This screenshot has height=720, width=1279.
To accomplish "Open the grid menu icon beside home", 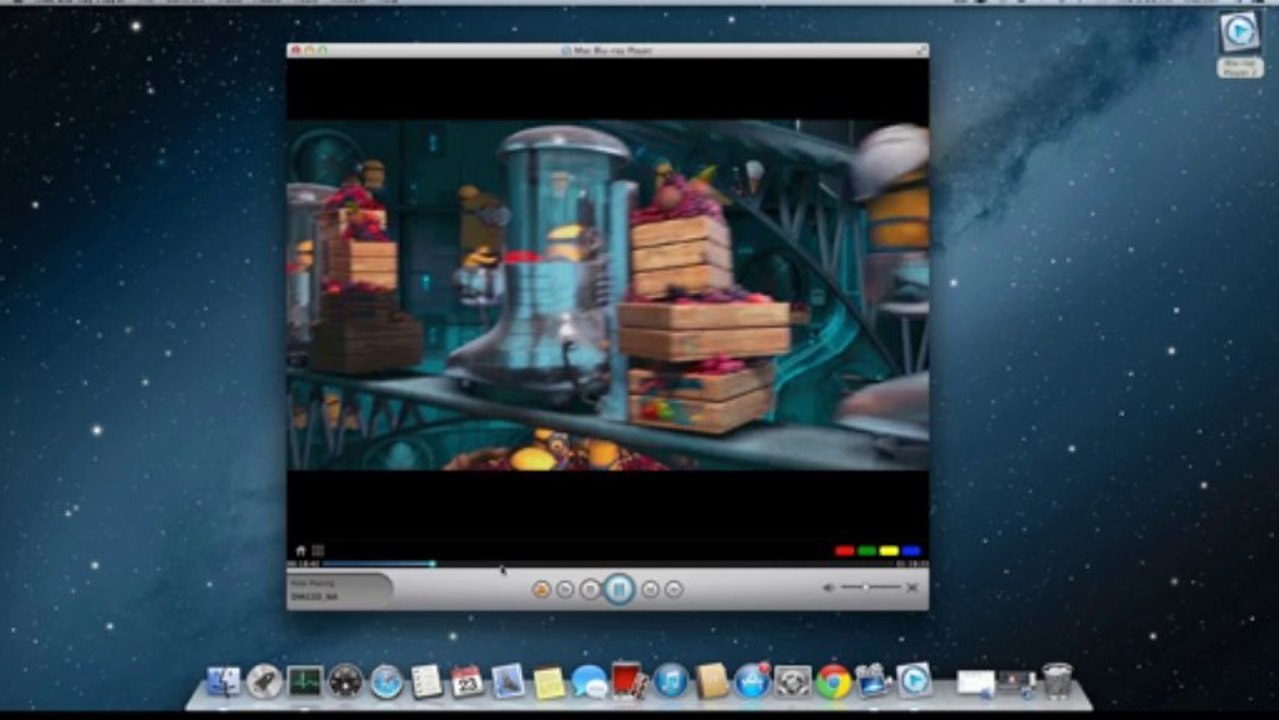I will [x=318, y=550].
